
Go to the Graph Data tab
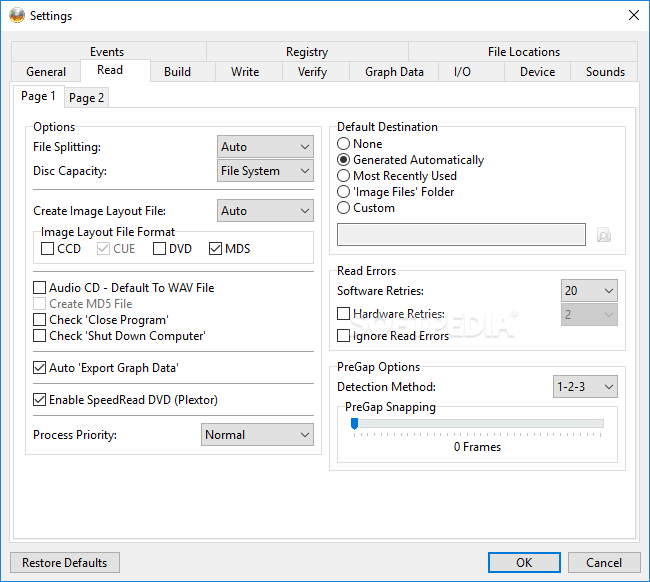tap(394, 72)
